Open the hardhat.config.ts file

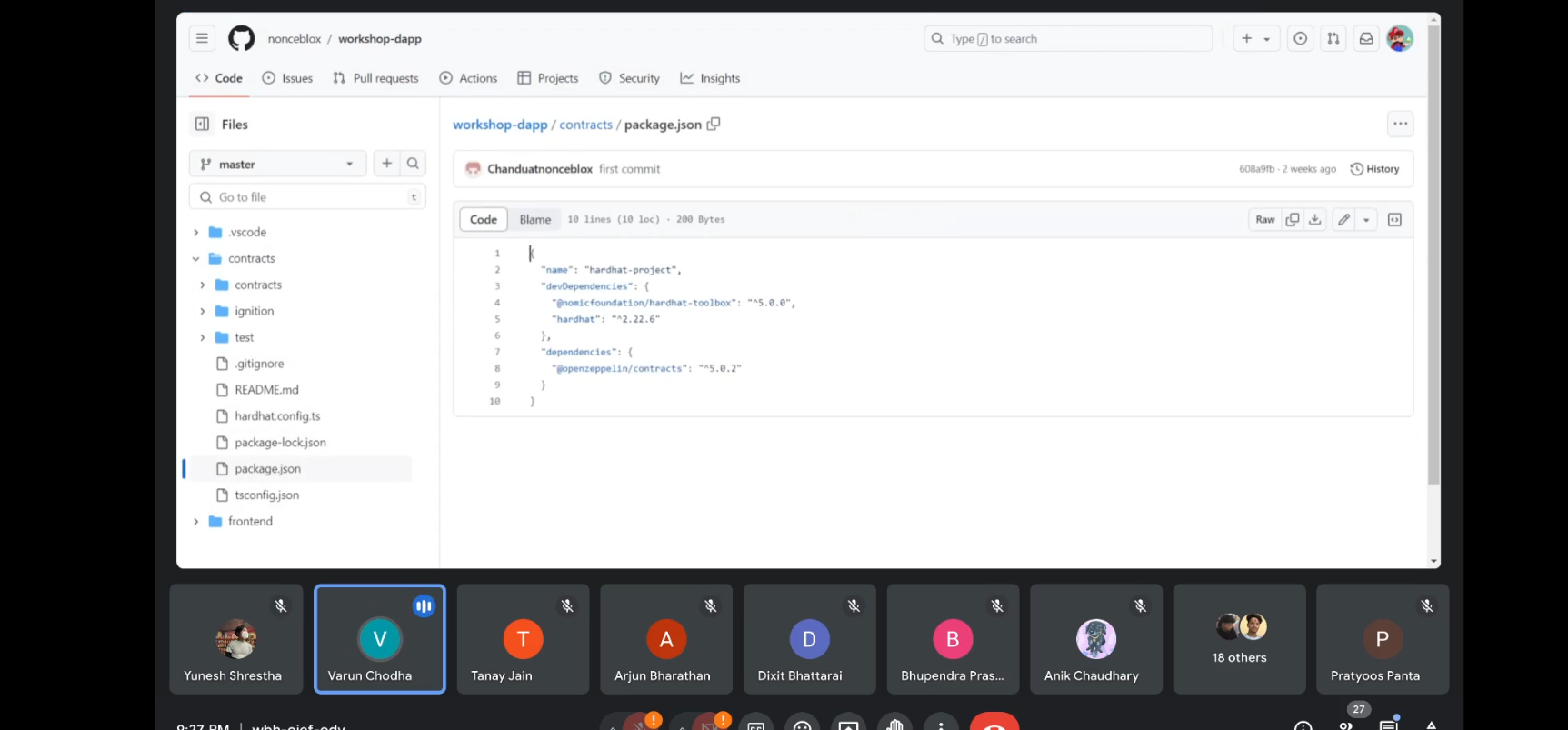[277, 416]
